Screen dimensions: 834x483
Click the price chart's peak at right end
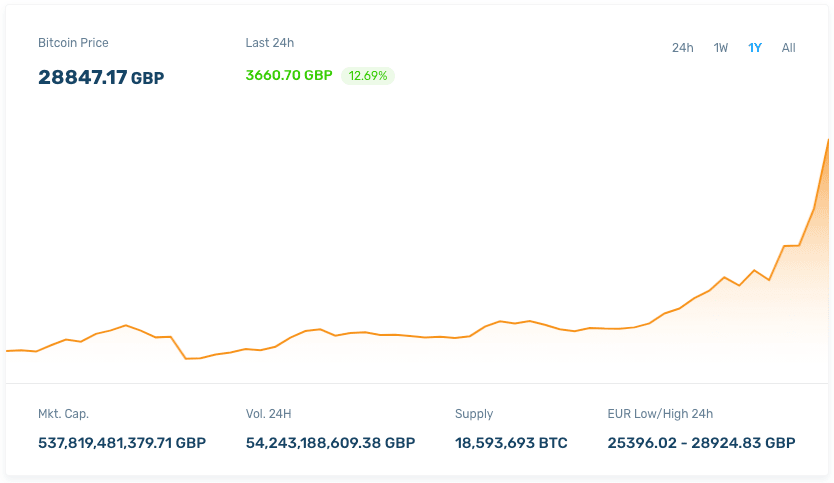[828, 140]
